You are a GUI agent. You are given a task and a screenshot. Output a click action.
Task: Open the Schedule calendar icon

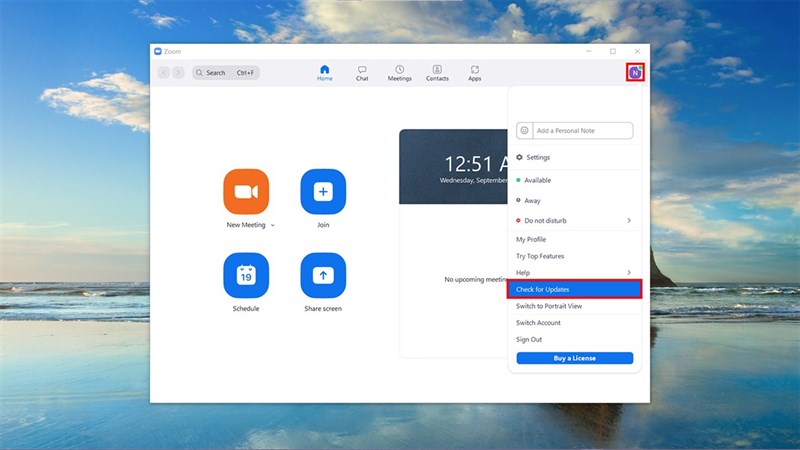(246, 275)
